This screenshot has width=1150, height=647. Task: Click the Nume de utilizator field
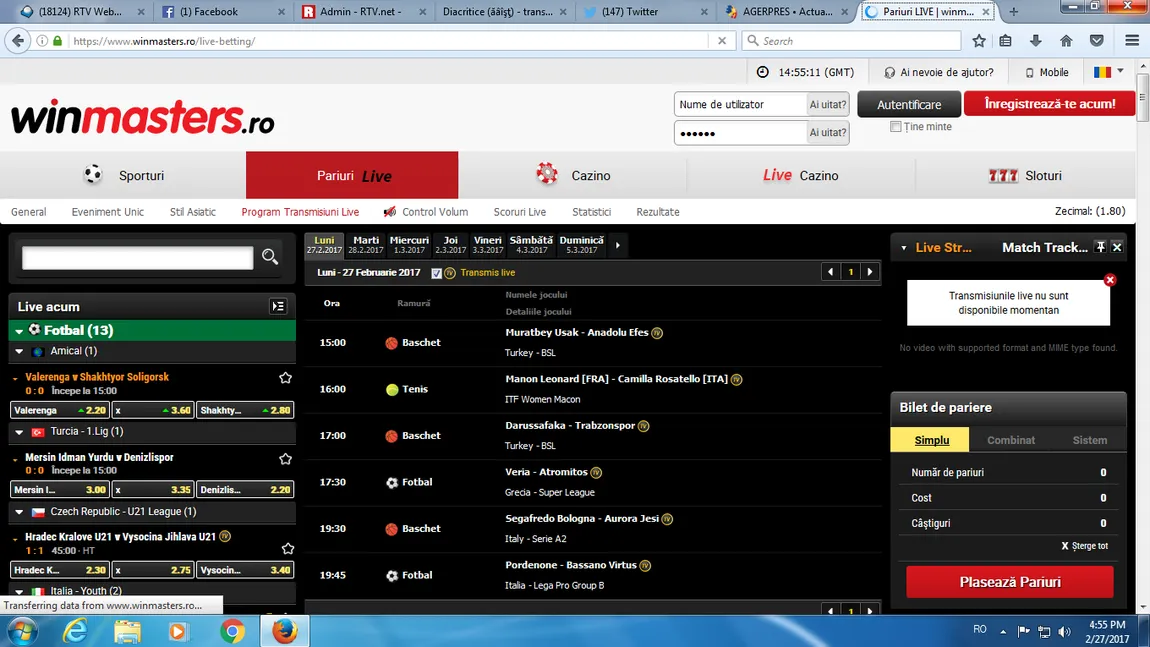(x=740, y=105)
